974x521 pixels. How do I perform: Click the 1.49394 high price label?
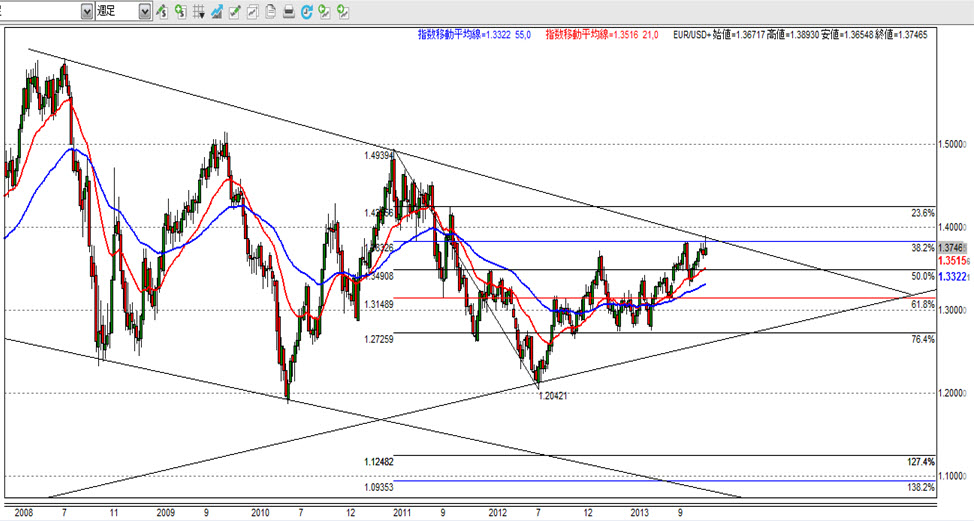pos(379,156)
